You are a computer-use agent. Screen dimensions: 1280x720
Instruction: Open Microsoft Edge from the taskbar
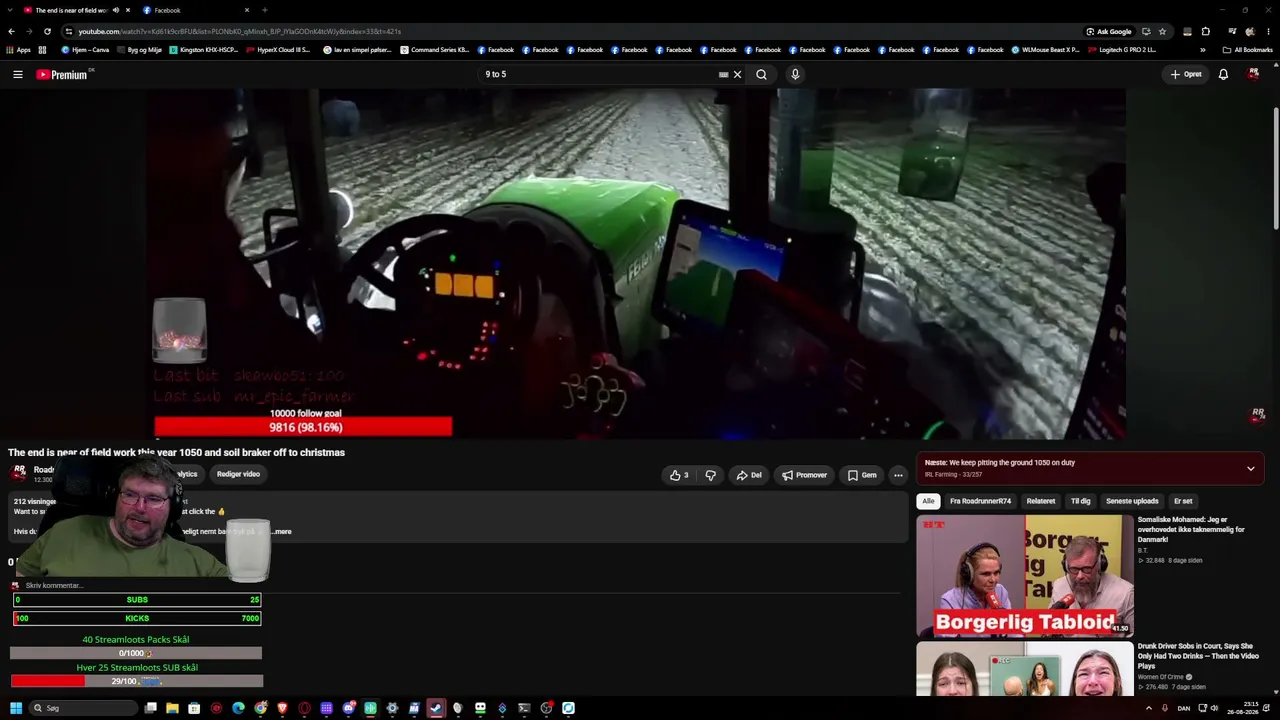point(238,708)
